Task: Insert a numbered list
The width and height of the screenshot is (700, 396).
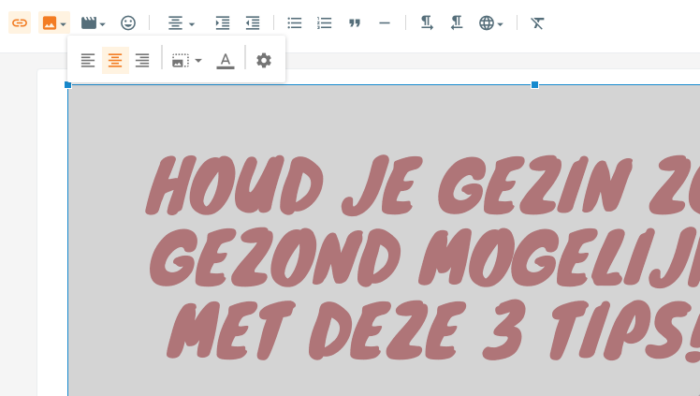Action: [325, 23]
